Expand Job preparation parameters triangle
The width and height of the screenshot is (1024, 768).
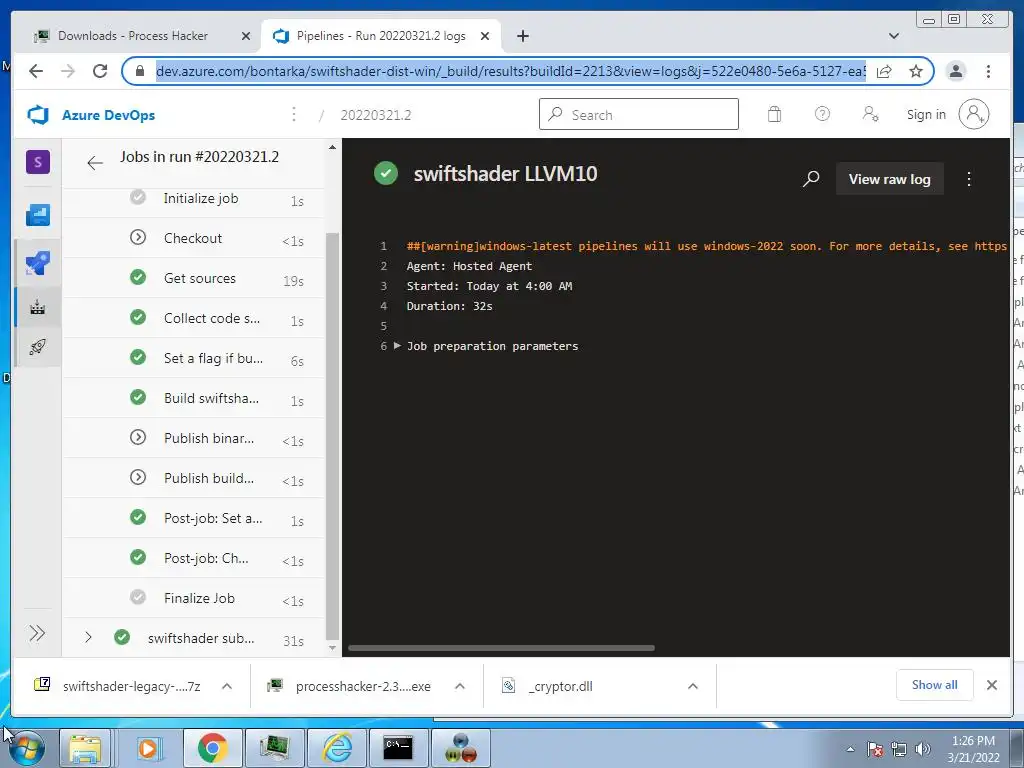coord(397,345)
